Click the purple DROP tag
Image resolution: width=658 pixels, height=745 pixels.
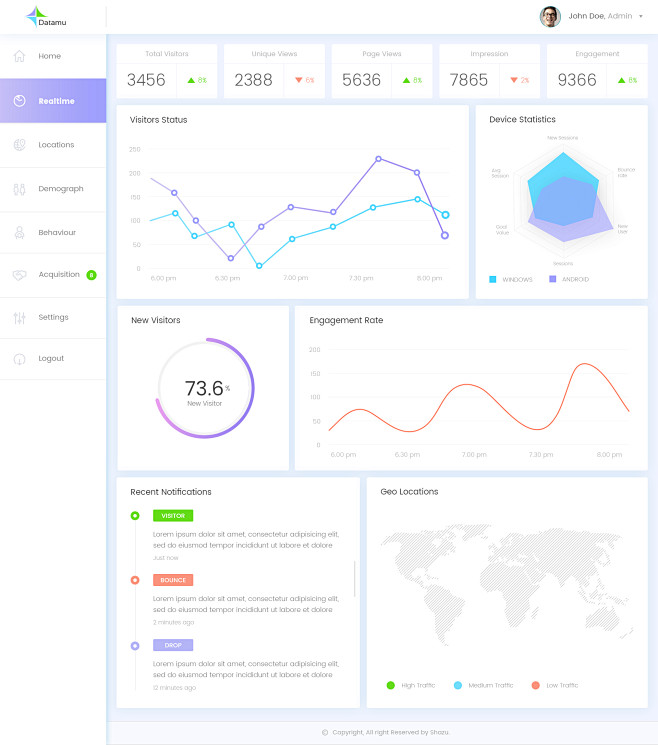coord(173,645)
